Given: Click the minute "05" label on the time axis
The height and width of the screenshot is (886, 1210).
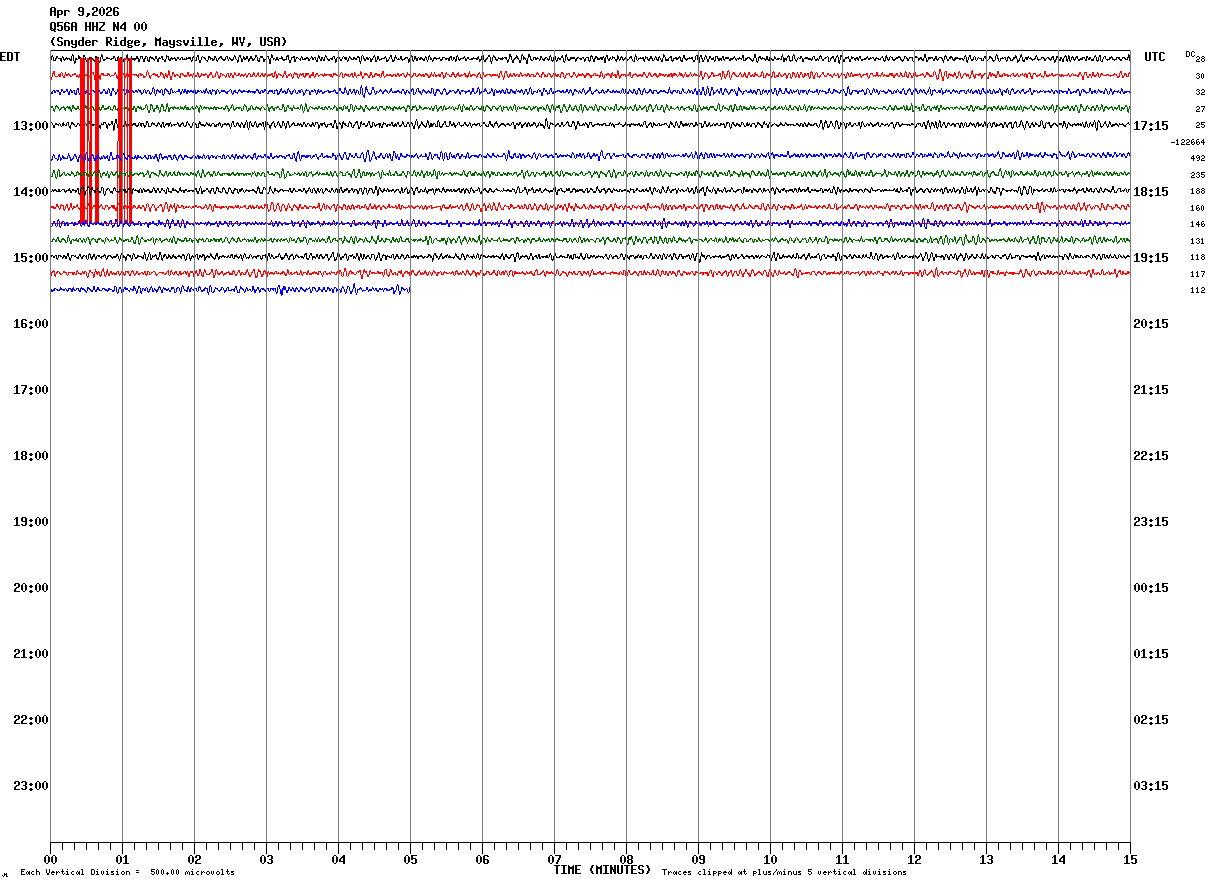Looking at the screenshot, I should [x=410, y=860].
